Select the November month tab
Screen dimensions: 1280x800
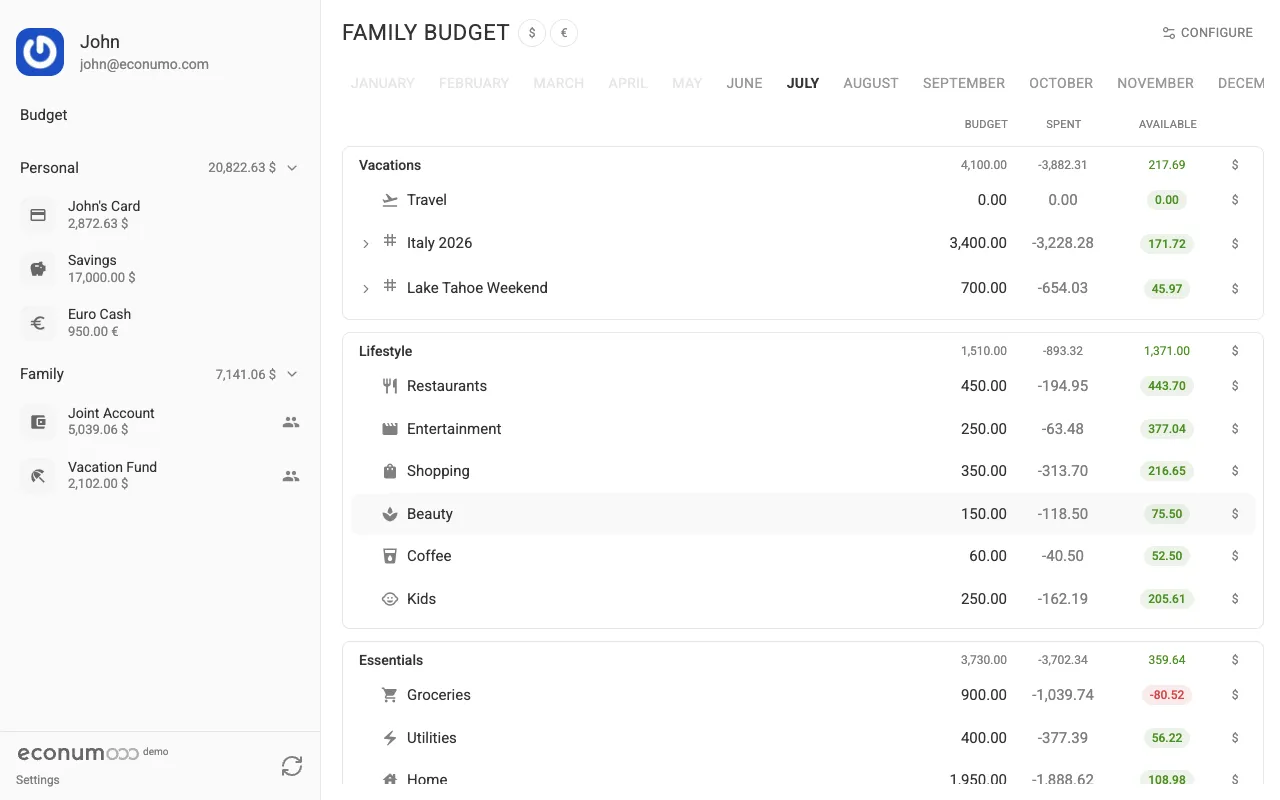[x=1155, y=83]
